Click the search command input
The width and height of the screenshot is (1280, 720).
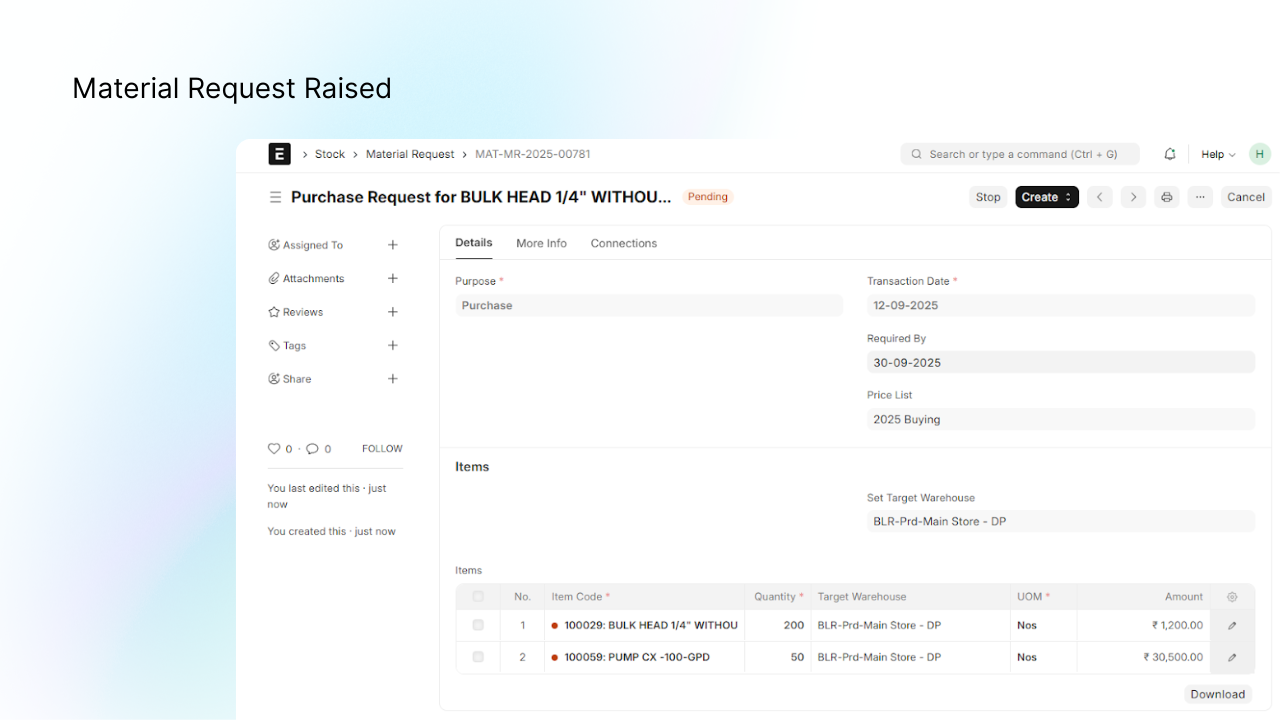click(1020, 154)
